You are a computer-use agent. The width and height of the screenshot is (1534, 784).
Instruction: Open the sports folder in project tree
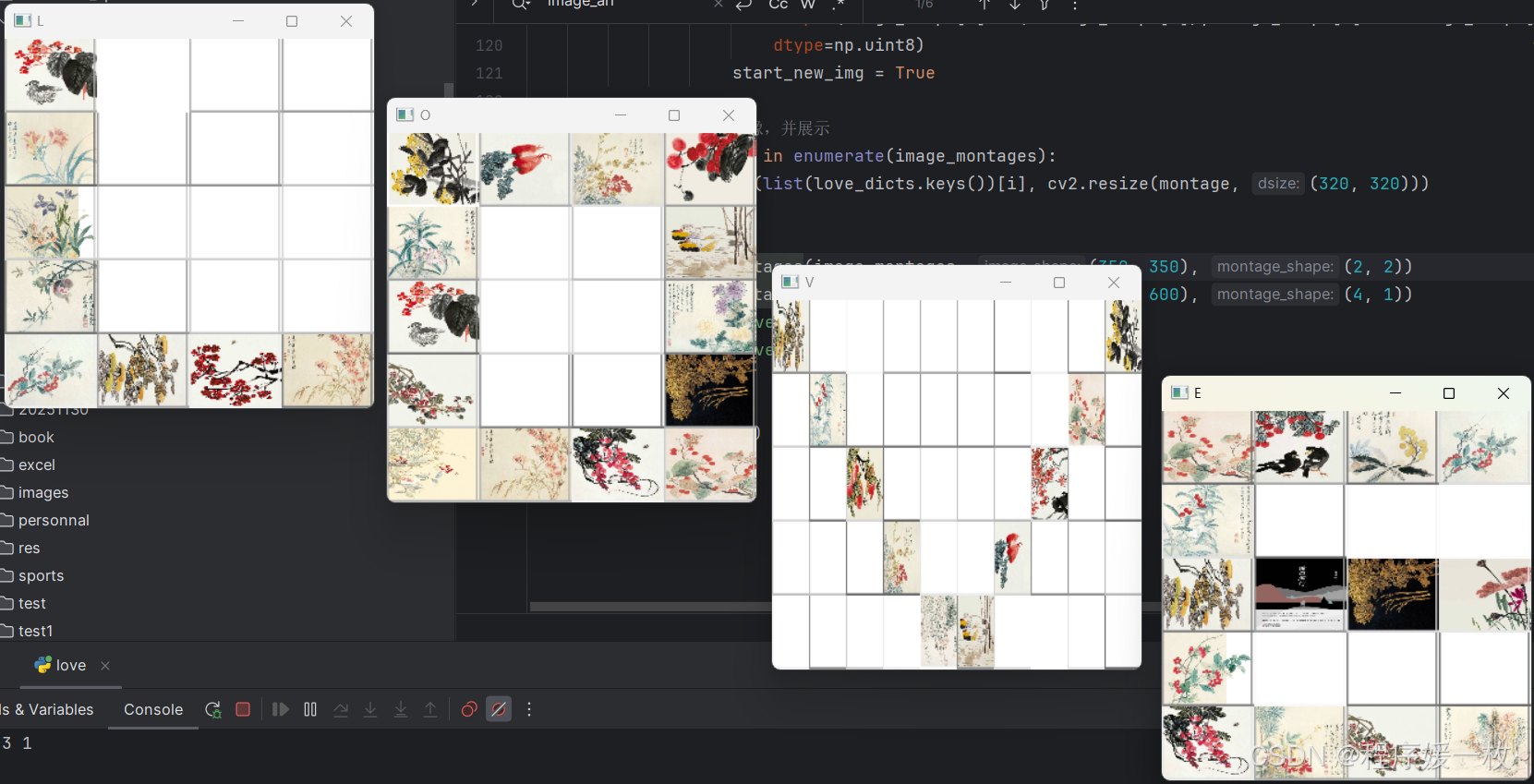coord(41,575)
